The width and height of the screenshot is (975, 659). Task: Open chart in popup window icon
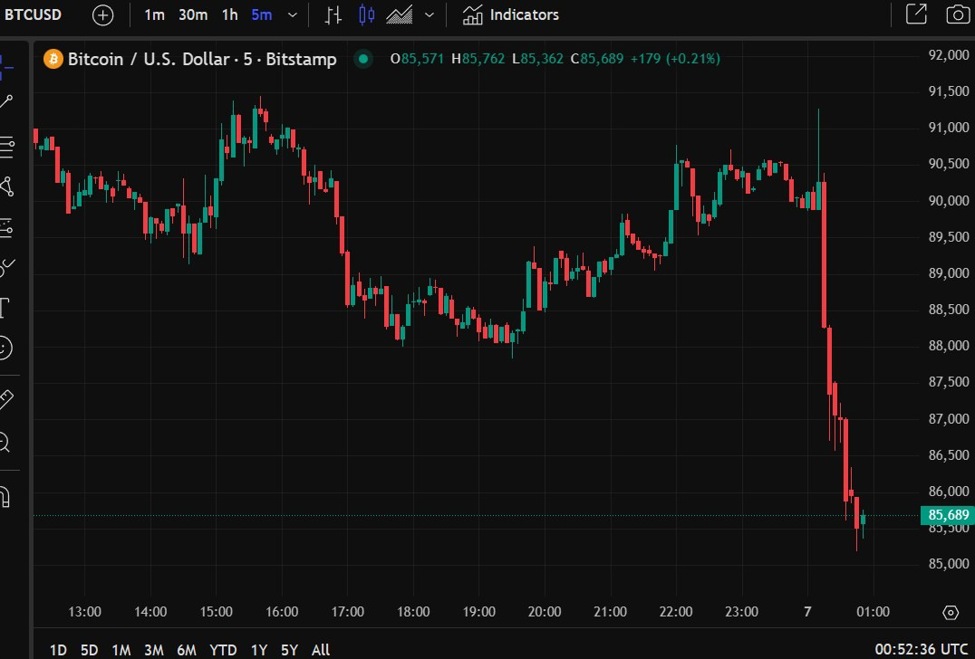[916, 14]
